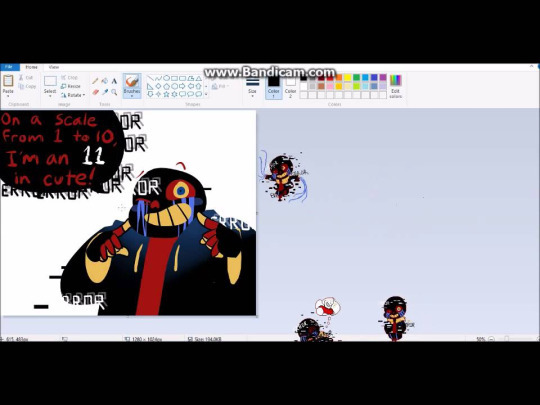The height and width of the screenshot is (405, 540).
Task: Choose the Right arrow shape
Action: [183, 86]
